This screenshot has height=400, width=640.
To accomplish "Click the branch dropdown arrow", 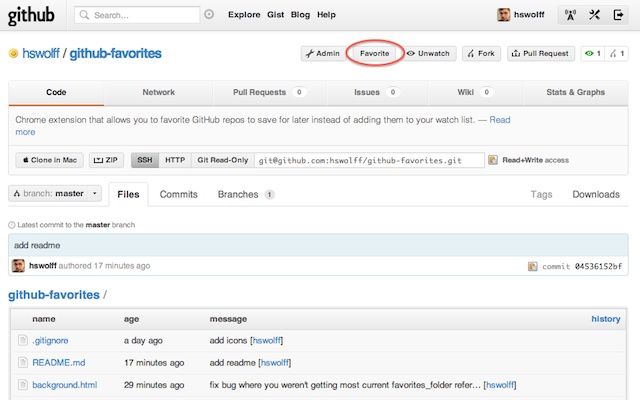I will tap(95, 193).
